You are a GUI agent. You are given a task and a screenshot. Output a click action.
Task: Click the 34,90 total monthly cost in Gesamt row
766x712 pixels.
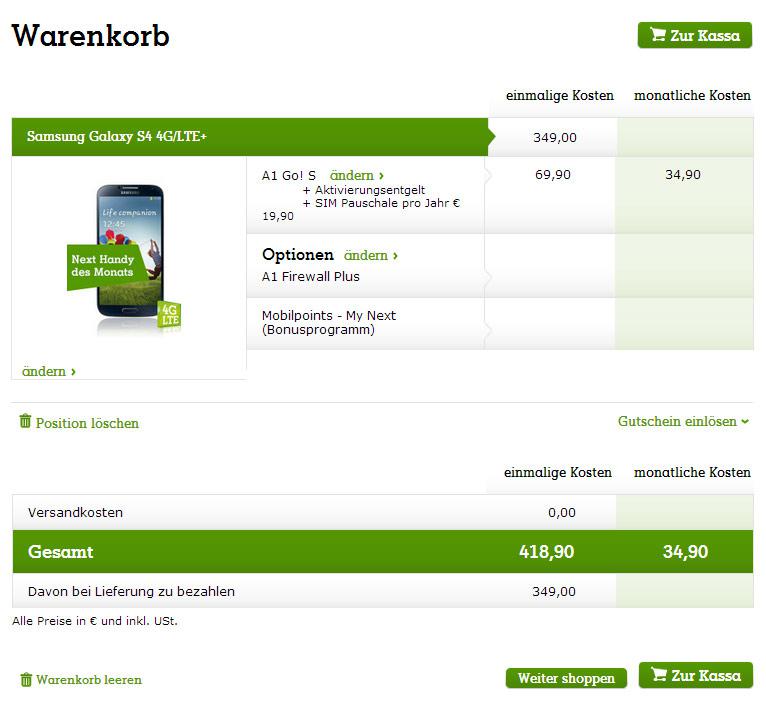[x=685, y=552]
